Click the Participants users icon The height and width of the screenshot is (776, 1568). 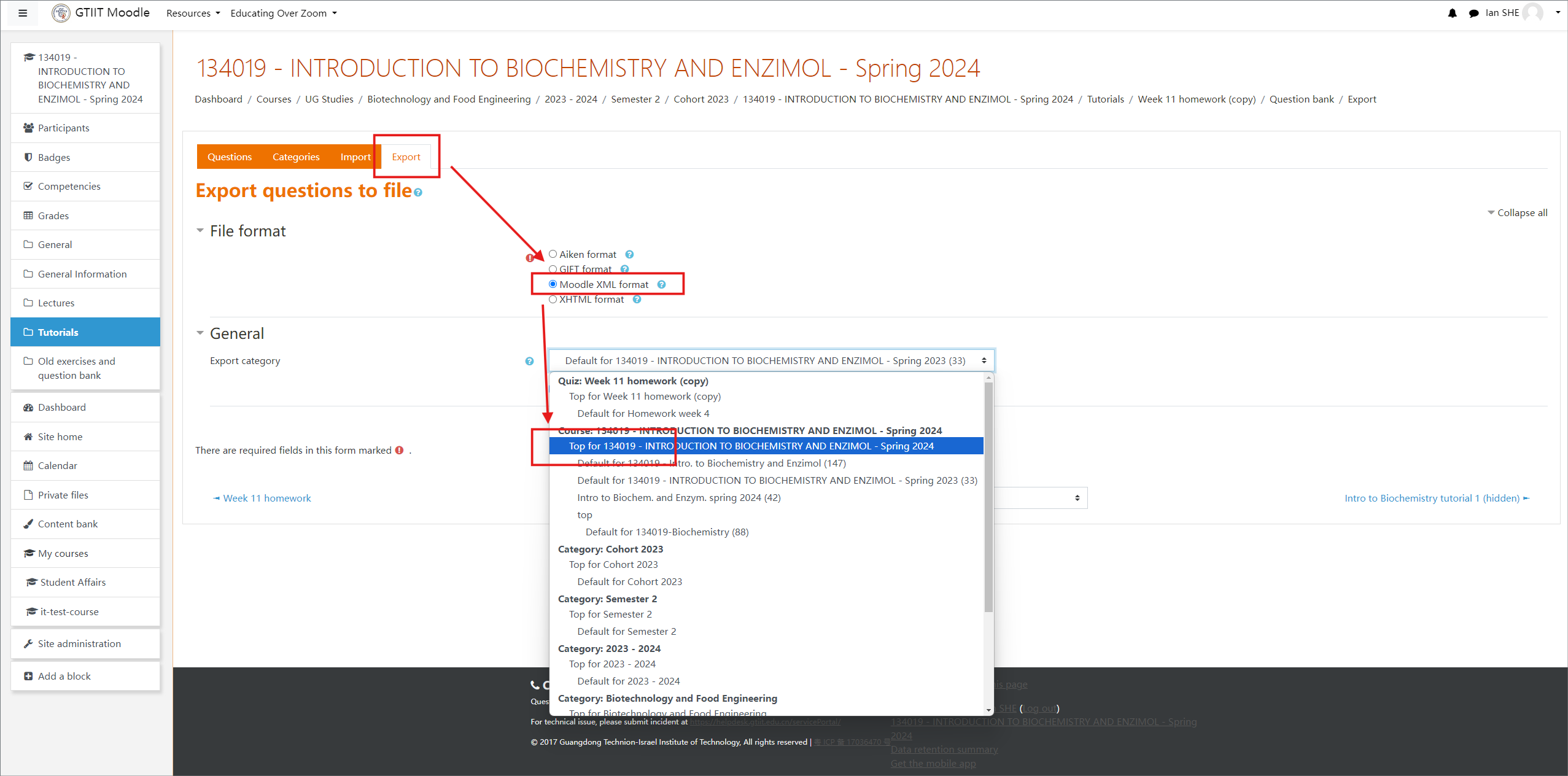coord(28,128)
